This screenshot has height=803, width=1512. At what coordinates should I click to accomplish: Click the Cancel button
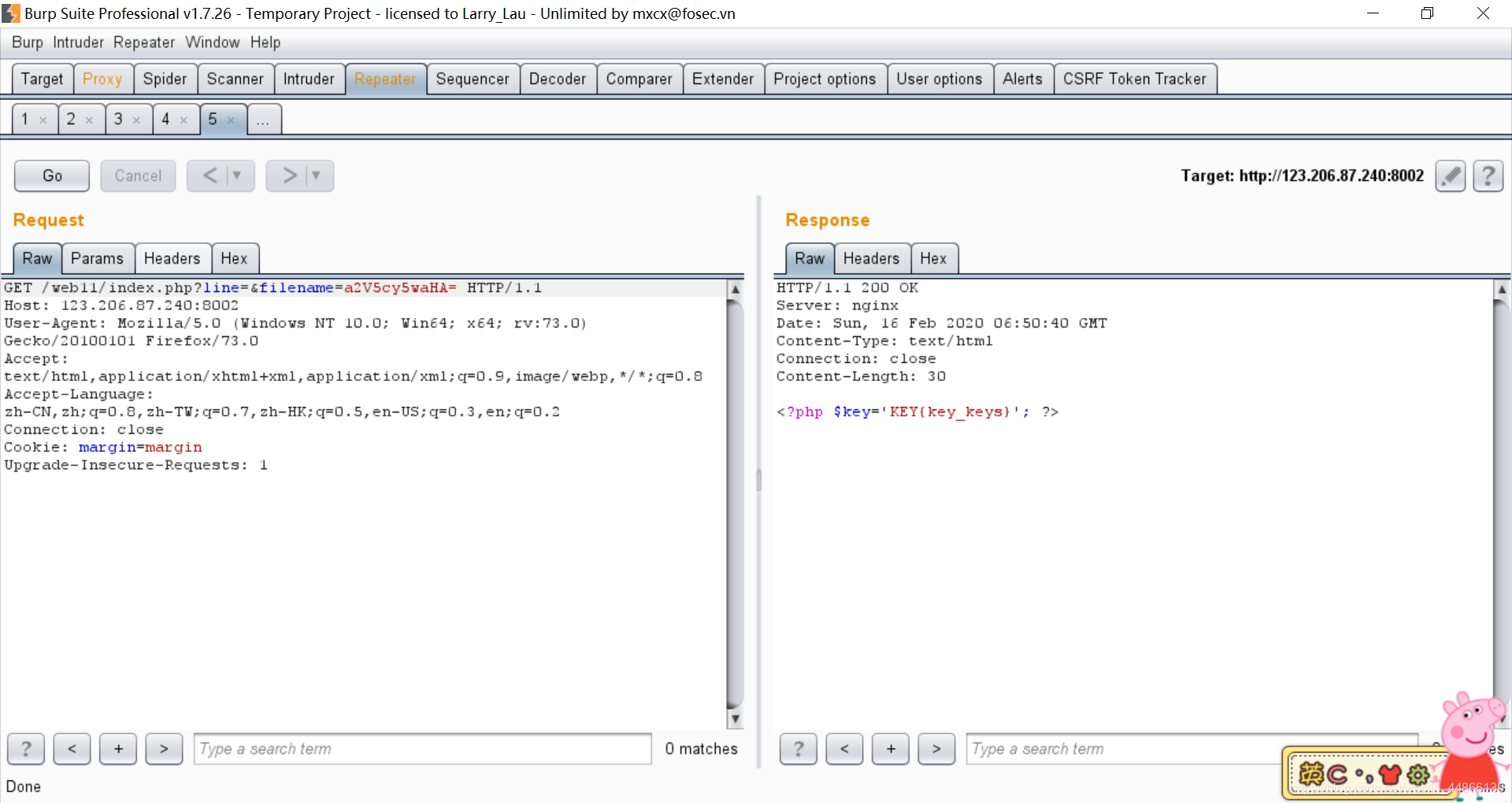pos(138,176)
